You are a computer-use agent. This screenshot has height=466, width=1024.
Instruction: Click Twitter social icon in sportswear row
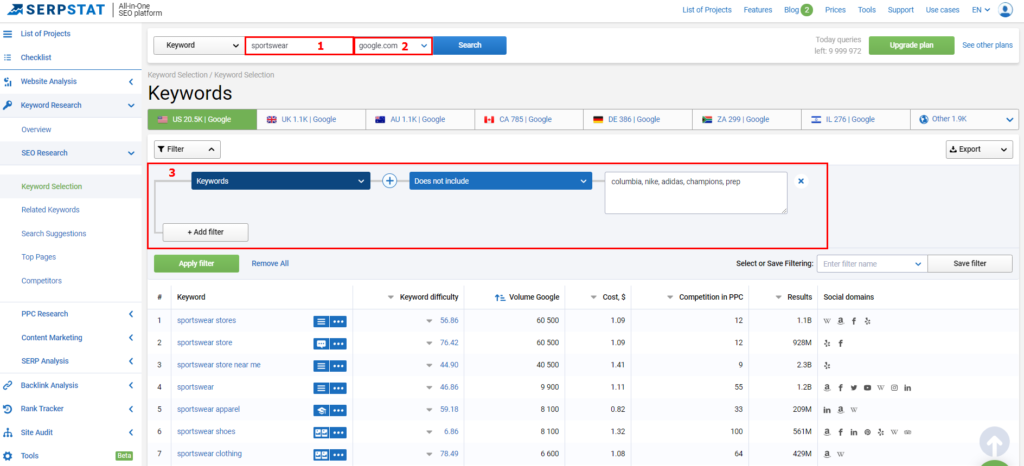854,388
